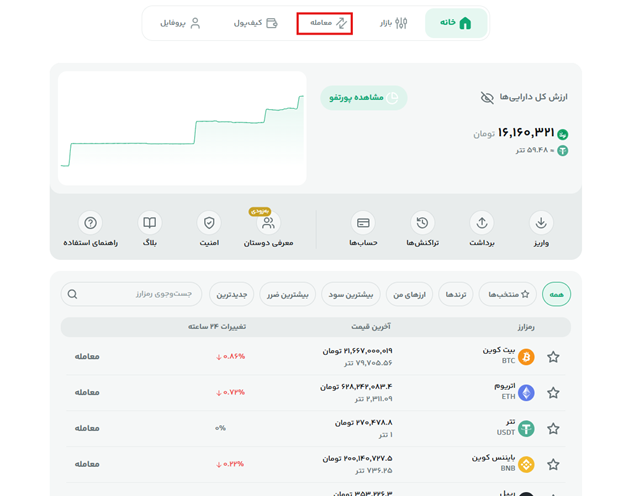Click معامله (Trade) in the Bitcoin row
Viewport: 624px width, 496px height.
[87, 356]
